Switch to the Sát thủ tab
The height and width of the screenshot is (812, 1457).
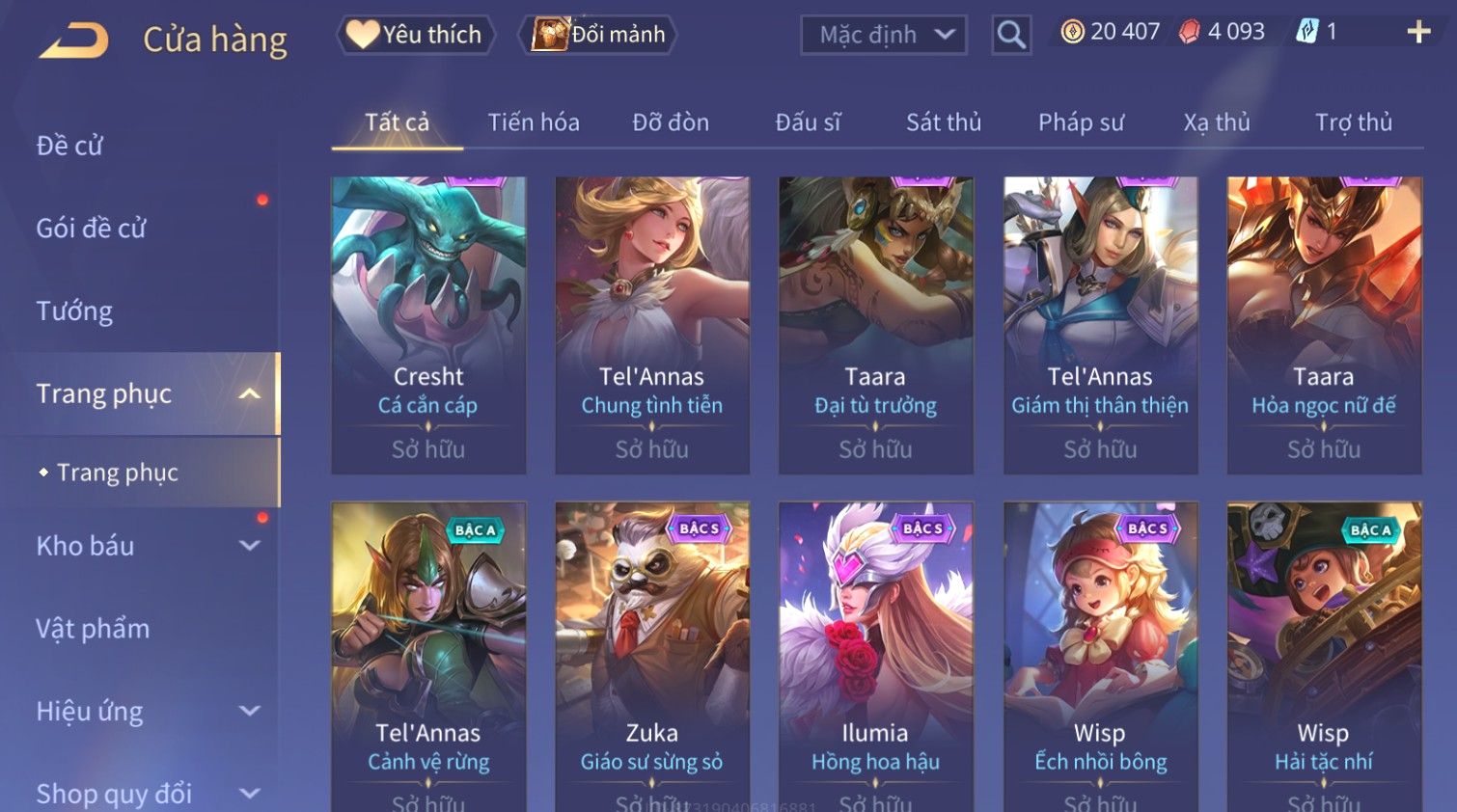pyautogui.click(x=944, y=122)
